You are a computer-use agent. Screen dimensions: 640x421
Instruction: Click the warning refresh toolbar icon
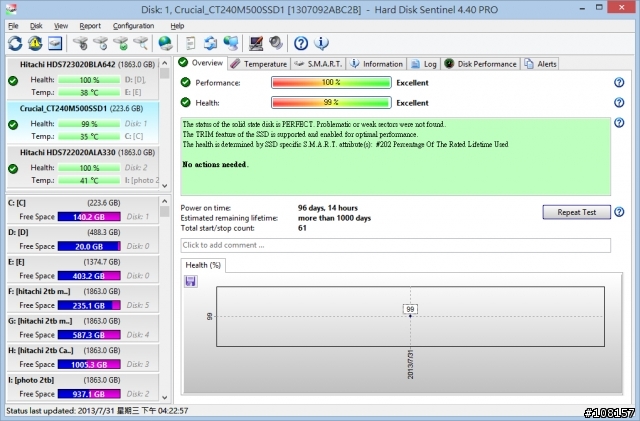coord(35,43)
